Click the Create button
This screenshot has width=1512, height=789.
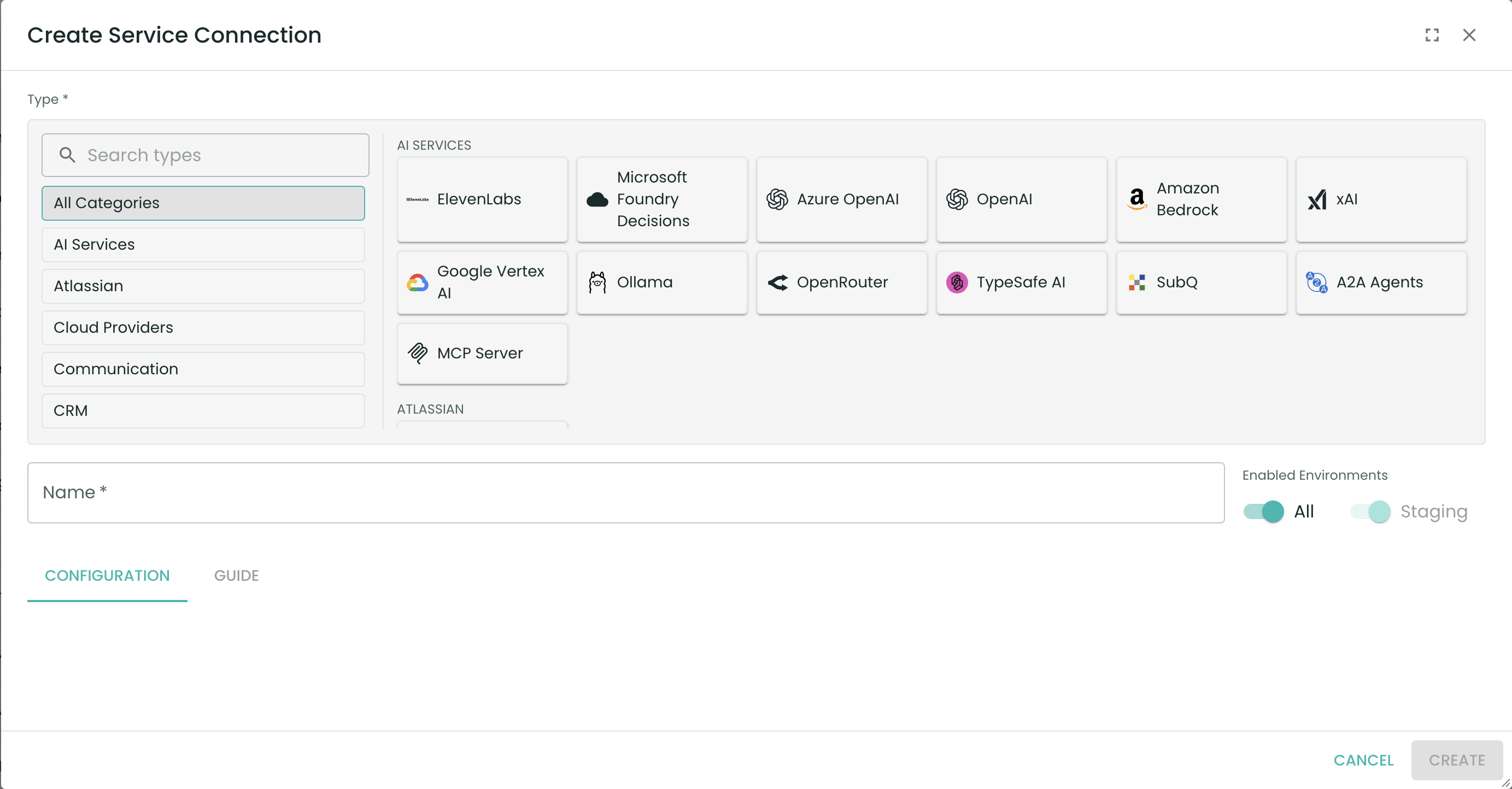[1456, 760]
